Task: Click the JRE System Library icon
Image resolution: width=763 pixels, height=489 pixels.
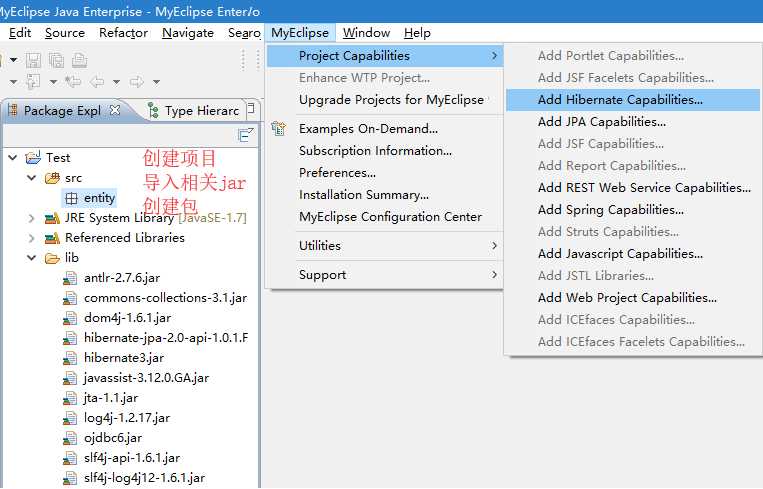Action: [x=52, y=218]
